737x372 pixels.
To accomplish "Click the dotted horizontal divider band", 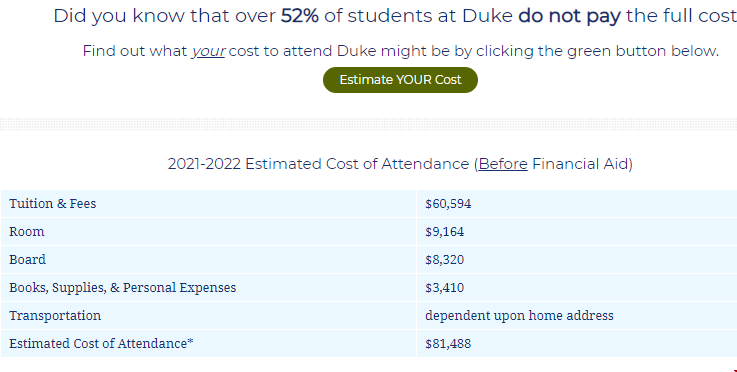I will (x=368, y=124).
